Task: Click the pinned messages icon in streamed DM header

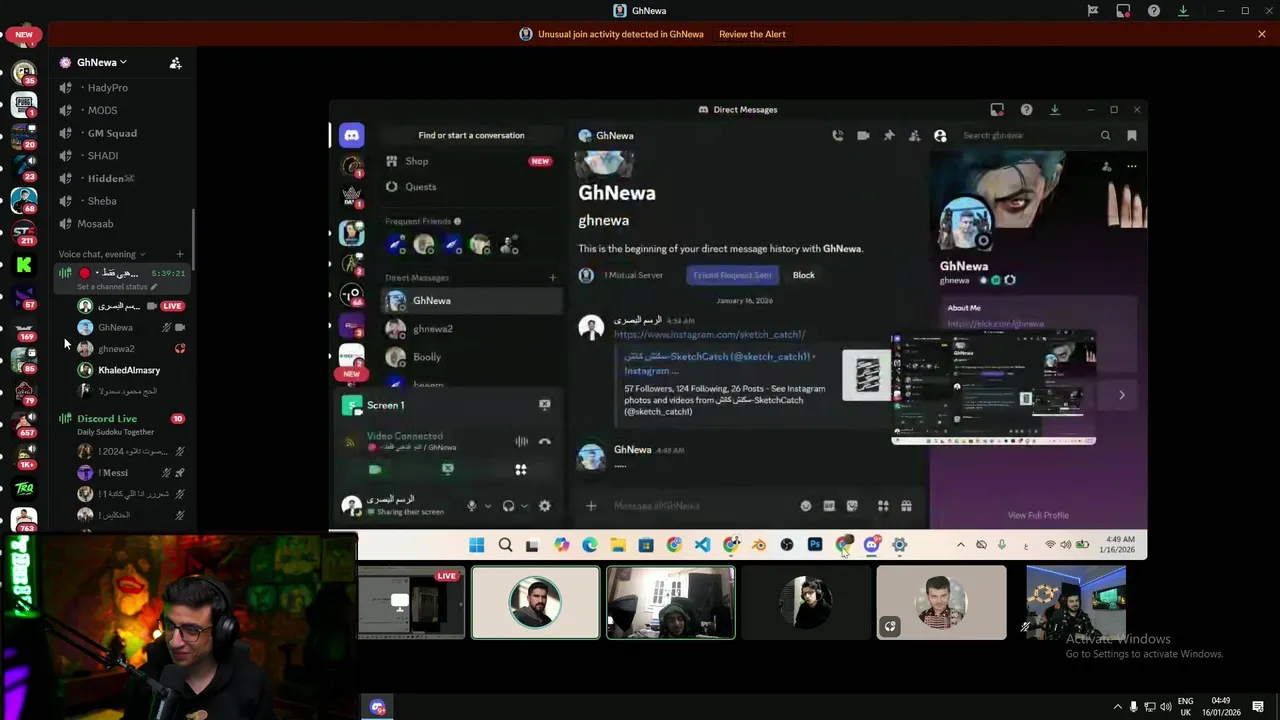Action: [x=888, y=135]
